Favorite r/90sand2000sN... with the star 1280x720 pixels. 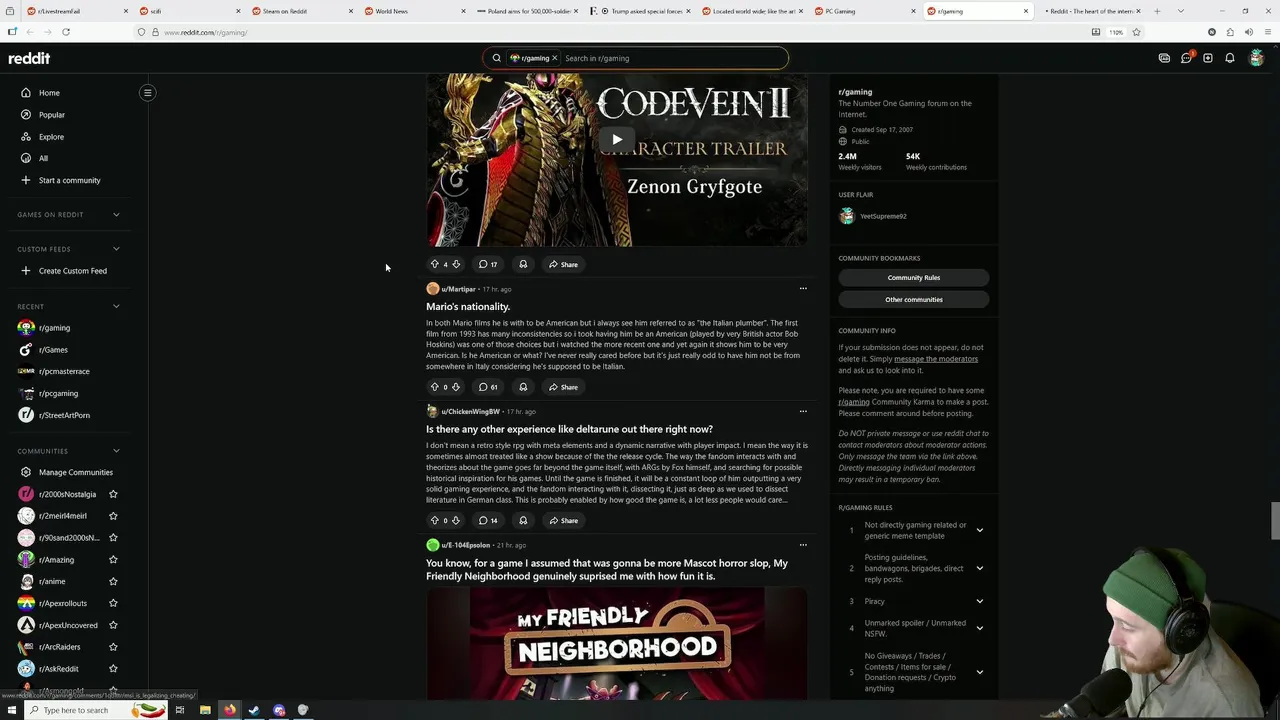click(113, 538)
